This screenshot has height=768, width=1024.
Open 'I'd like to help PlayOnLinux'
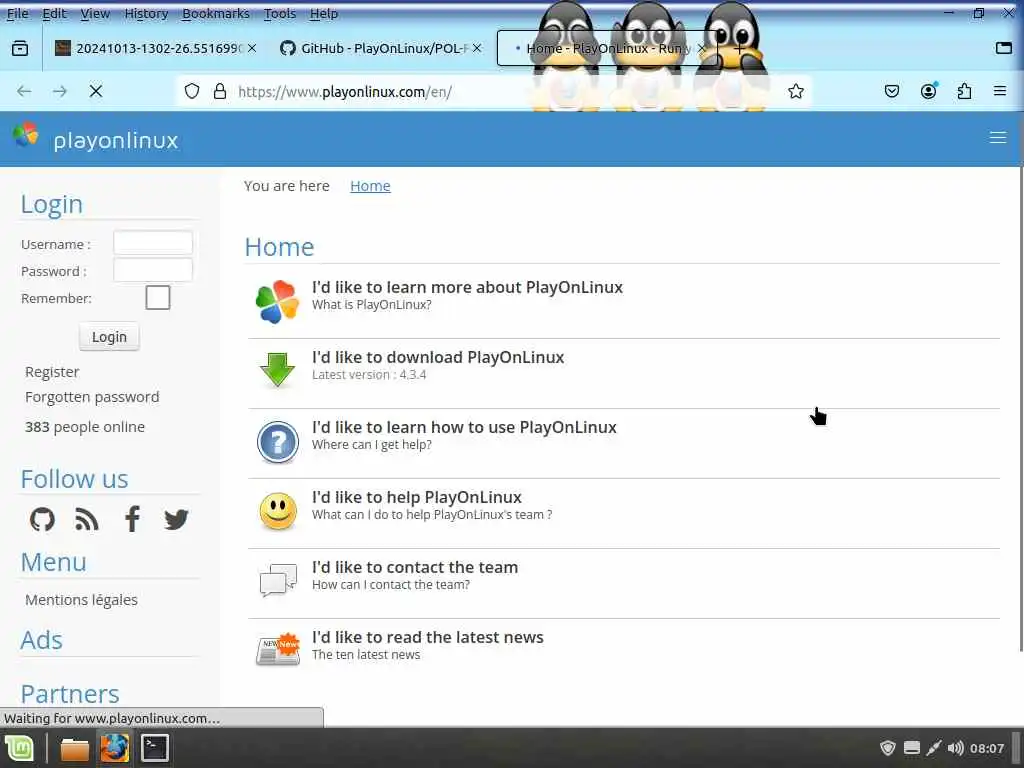point(417,497)
